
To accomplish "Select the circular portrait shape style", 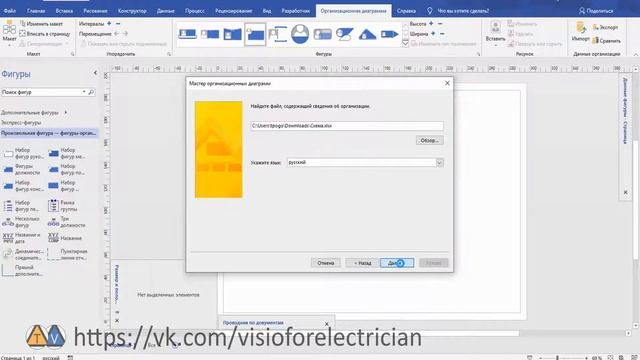I will pos(300,34).
